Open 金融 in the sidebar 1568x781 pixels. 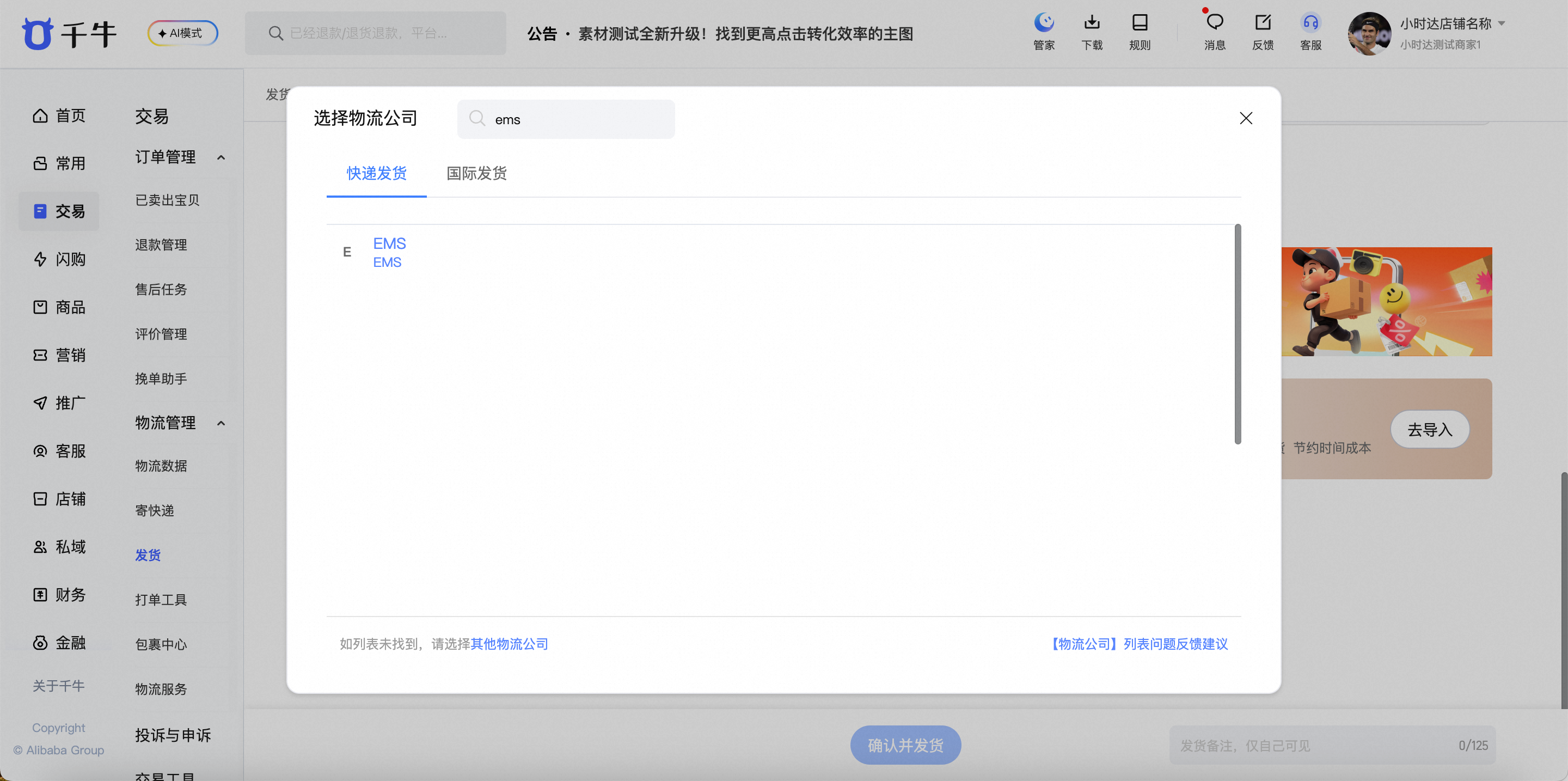tap(59, 643)
